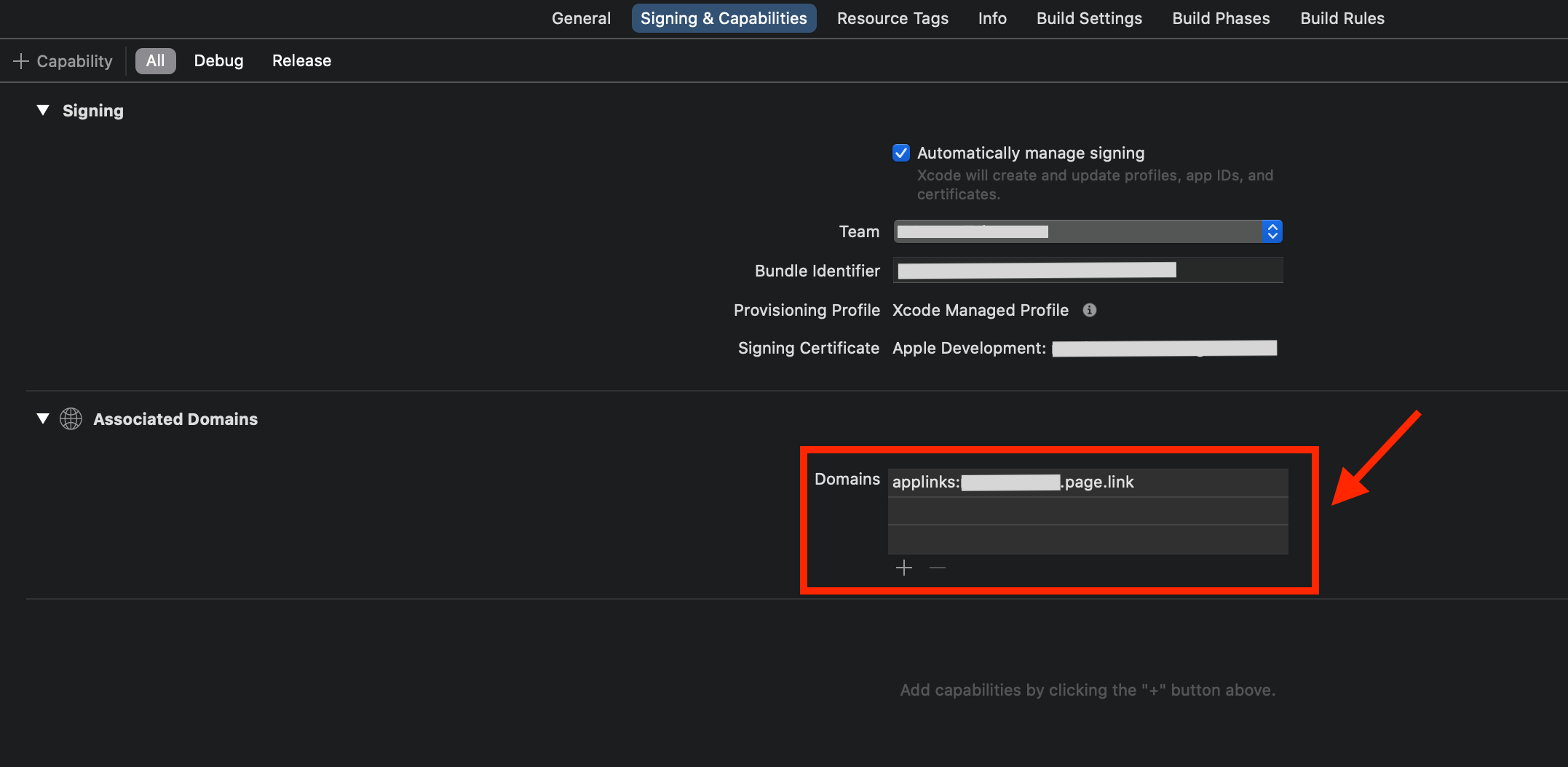Remove selected domain with minus button
Viewport: 1568px width, 767px height.
click(938, 568)
